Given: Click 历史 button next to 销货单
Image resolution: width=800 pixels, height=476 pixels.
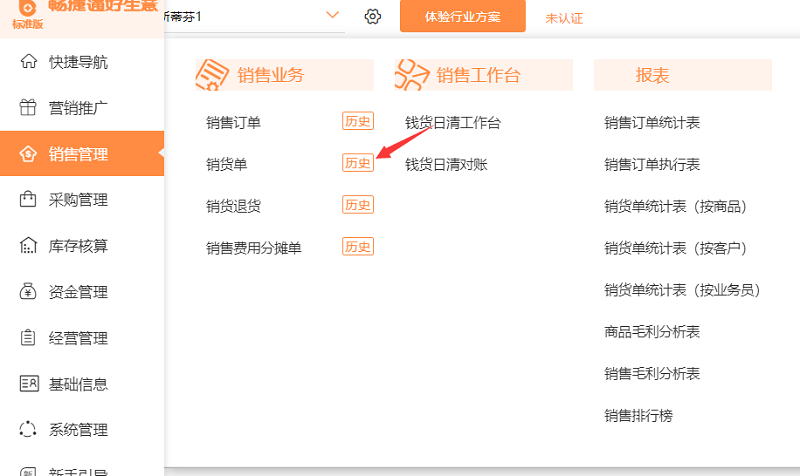Looking at the screenshot, I should tap(358, 163).
